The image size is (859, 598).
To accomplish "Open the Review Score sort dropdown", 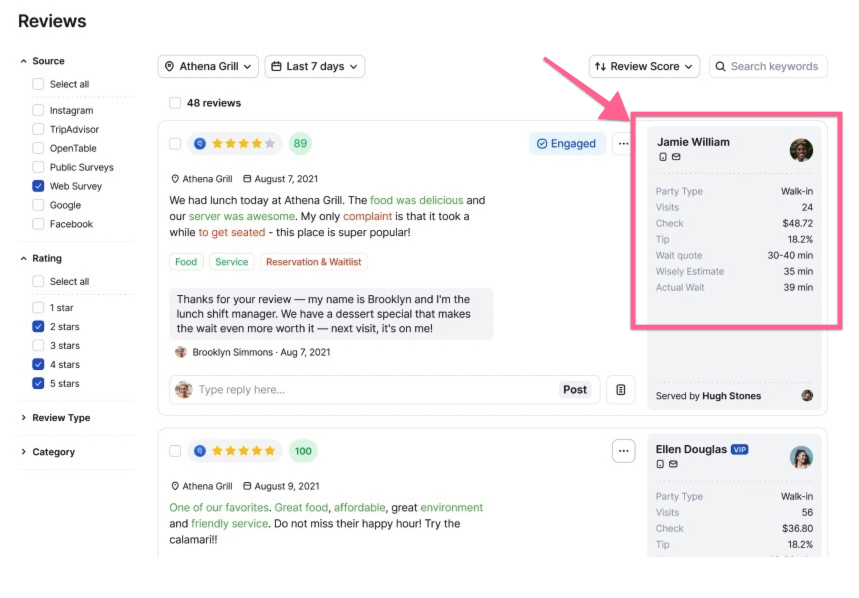I will click(644, 66).
